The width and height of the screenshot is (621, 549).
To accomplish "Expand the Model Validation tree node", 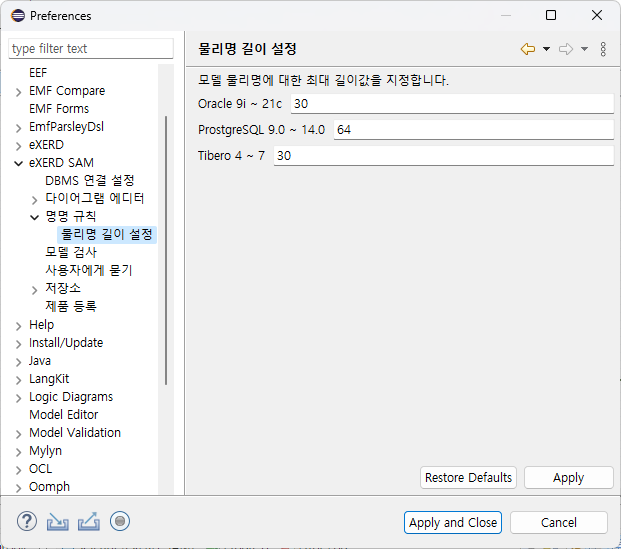I will click(18, 434).
